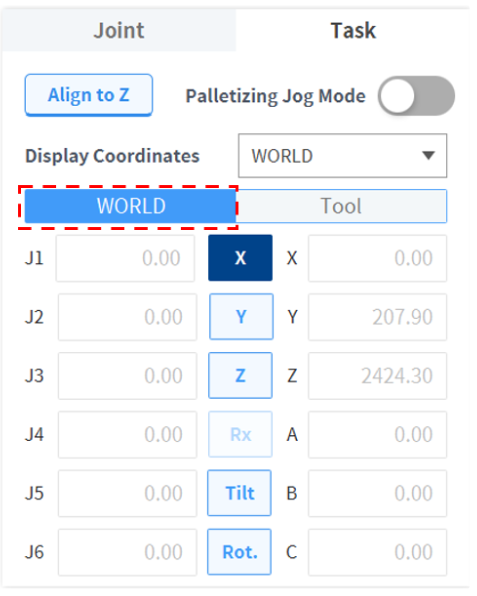Click the Z coordinate field showing 2424.30
The image size is (477, 596).
click(x=377, y=376)
